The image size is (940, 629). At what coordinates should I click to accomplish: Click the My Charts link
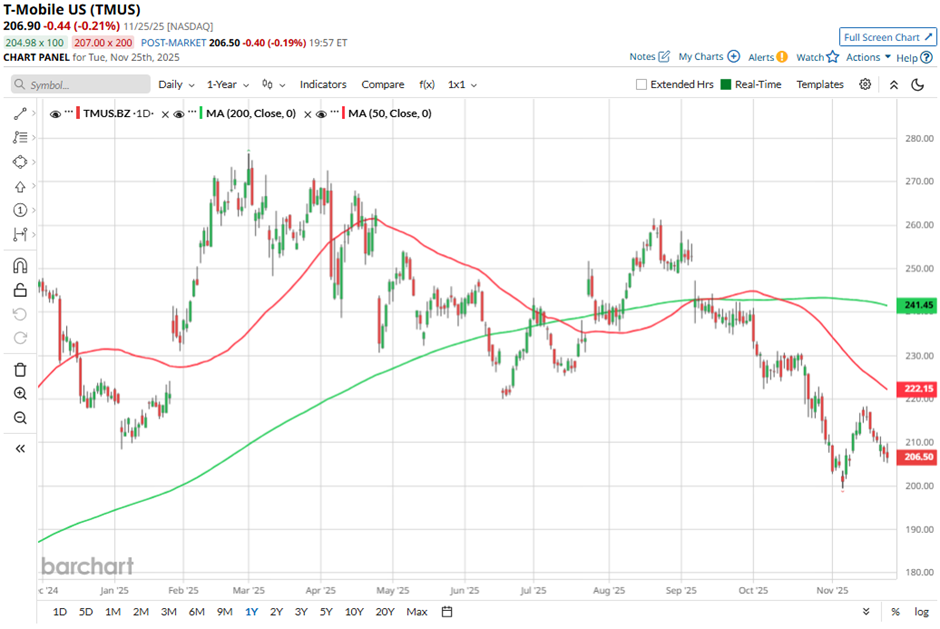coord(701,56)
